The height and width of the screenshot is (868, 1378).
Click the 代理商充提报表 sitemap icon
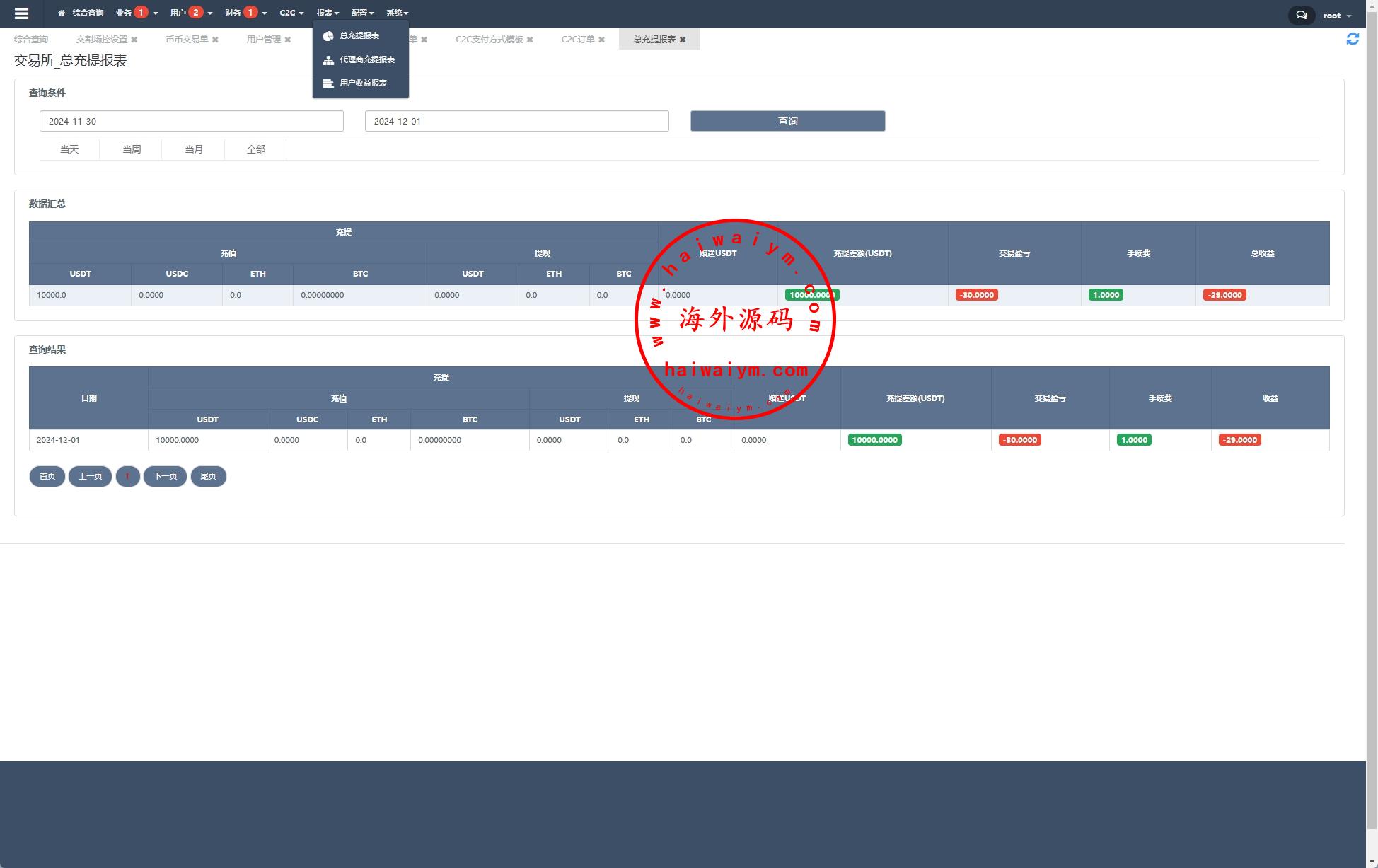pyautogui.click(x=328, y=60)
